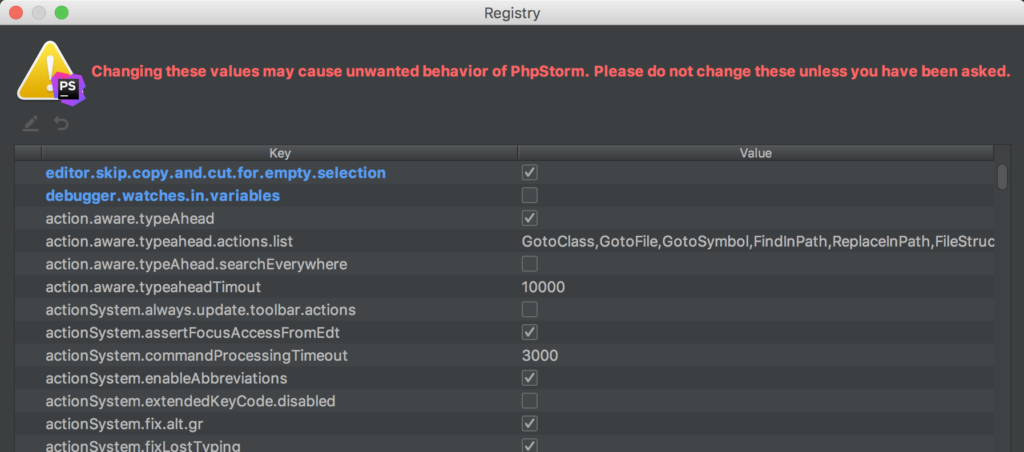Toggle action.aware.typeAhead checkbox
This screenshot has height=452, width=1024.
[530, 218]
